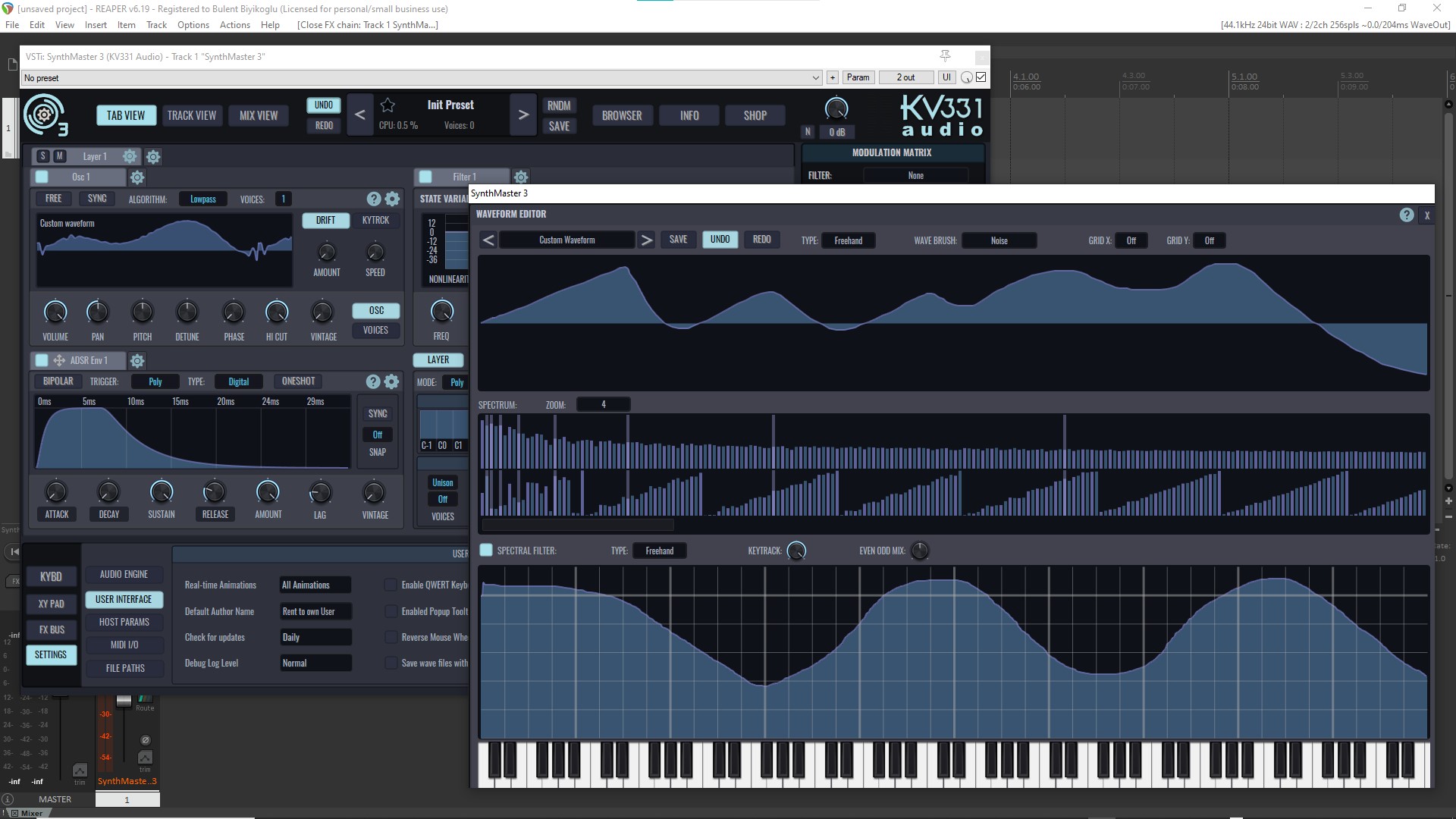
Task: Click the RNDM button
Action: [559, 105]
